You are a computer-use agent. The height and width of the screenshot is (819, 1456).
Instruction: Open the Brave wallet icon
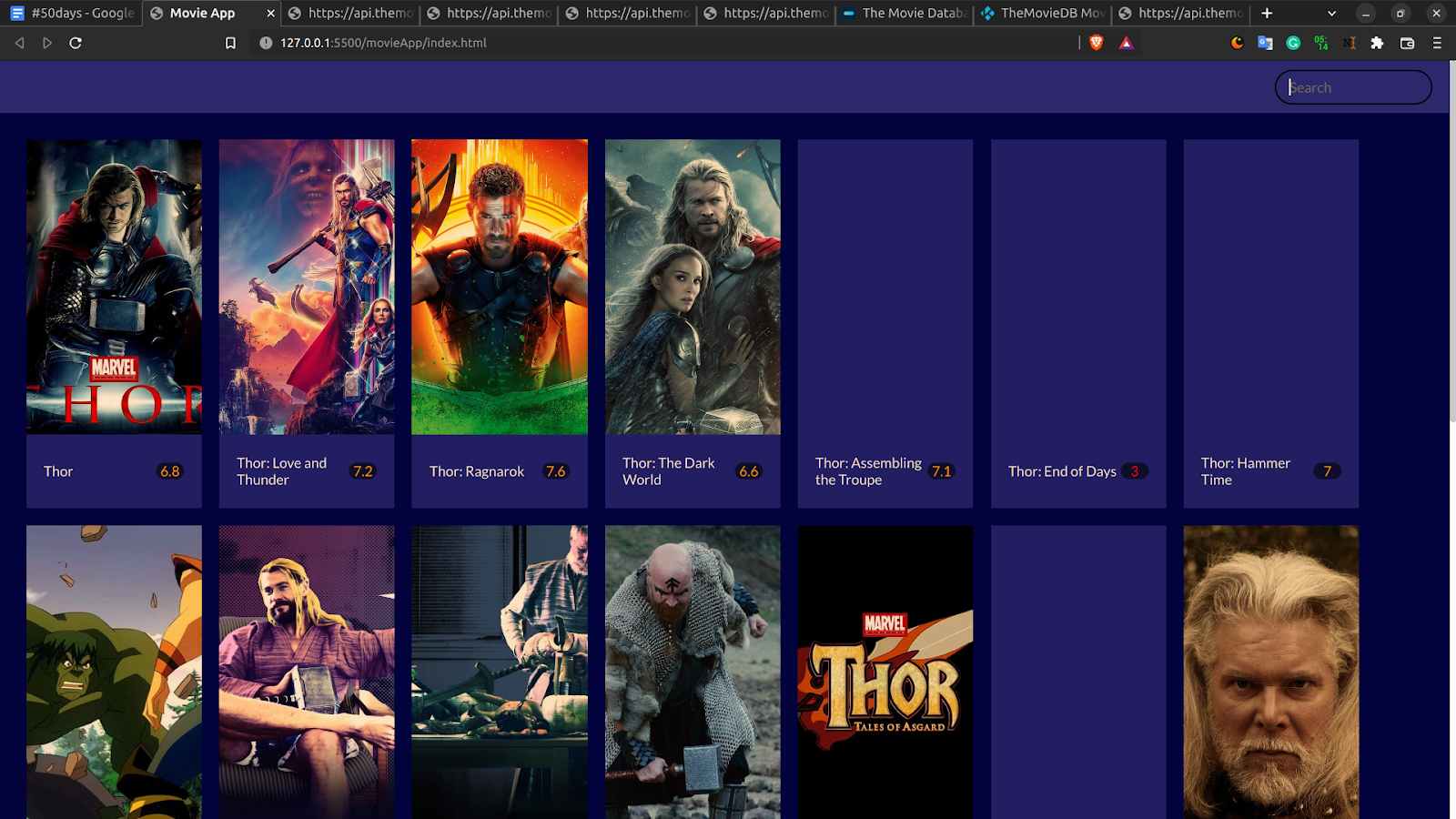pos(1407,43)
